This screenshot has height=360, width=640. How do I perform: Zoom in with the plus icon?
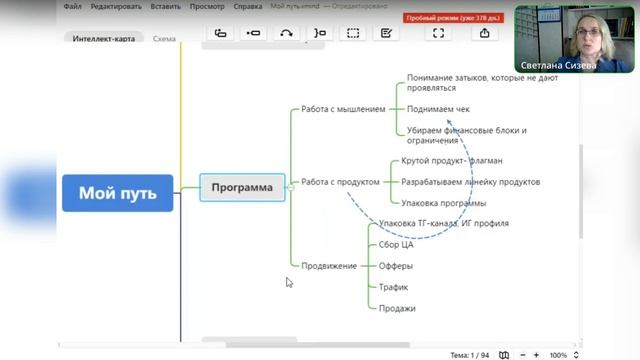pyautogui.click(x=536, y=355)
